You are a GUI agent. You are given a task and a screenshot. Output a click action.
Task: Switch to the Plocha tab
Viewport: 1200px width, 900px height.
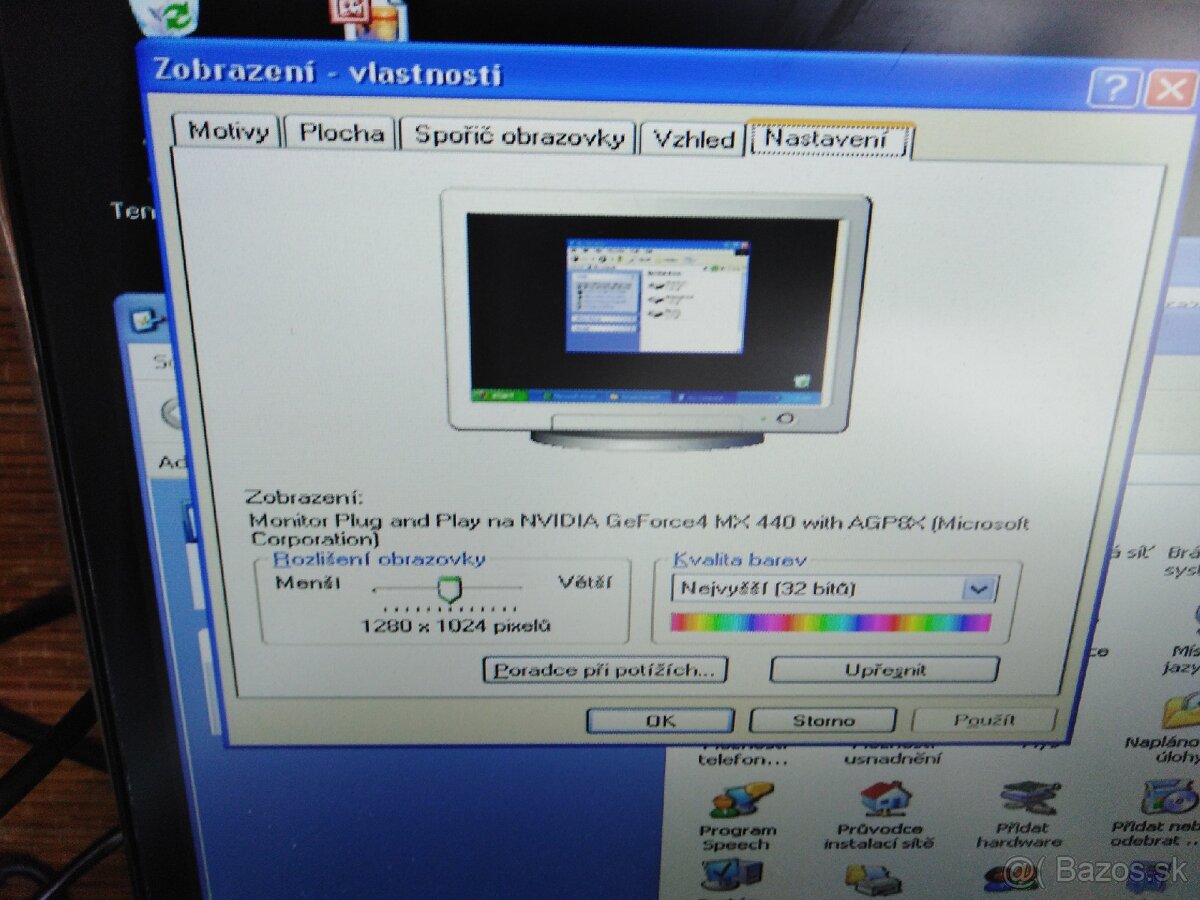click(x=342, y=134)
